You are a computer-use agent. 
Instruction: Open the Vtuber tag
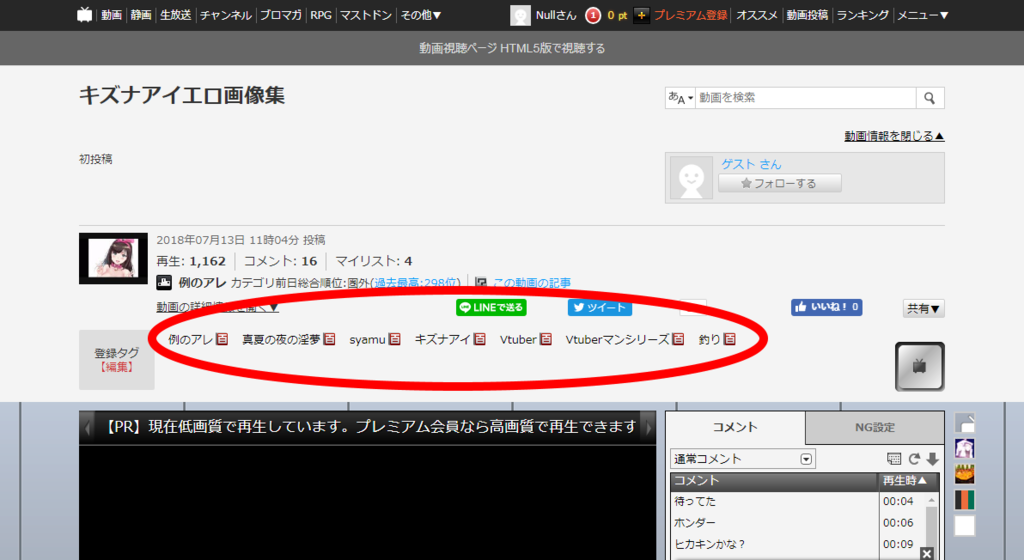click(x=518, y=339)
